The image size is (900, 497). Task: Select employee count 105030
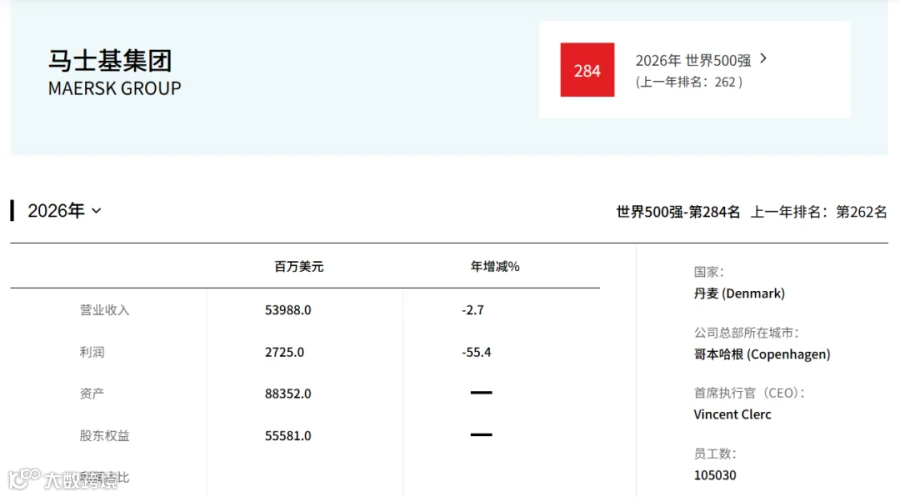click(715, 475)
